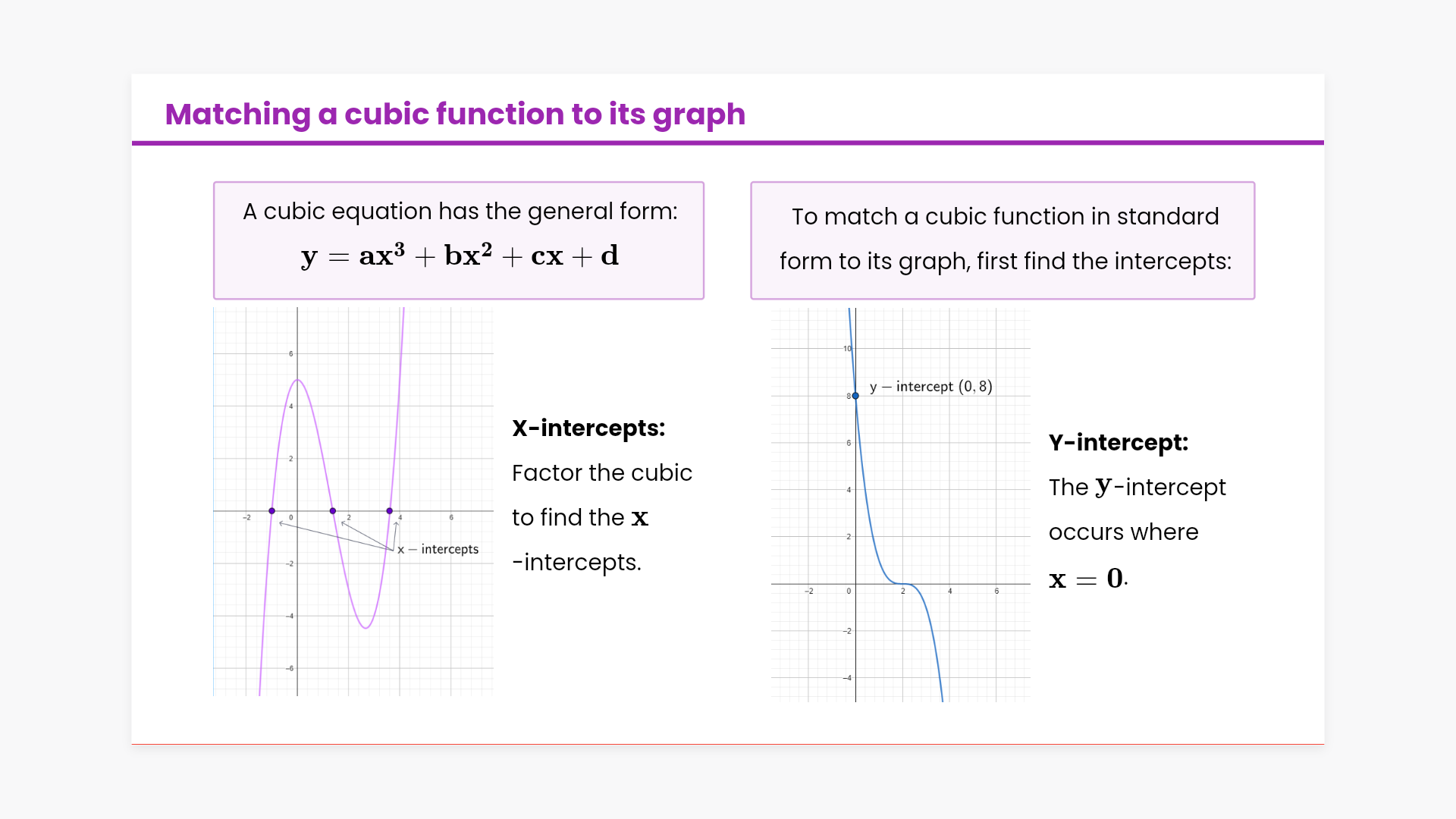
Task: Click the 'Y-intercept:' bold heading
Action: pos(1119,443)
